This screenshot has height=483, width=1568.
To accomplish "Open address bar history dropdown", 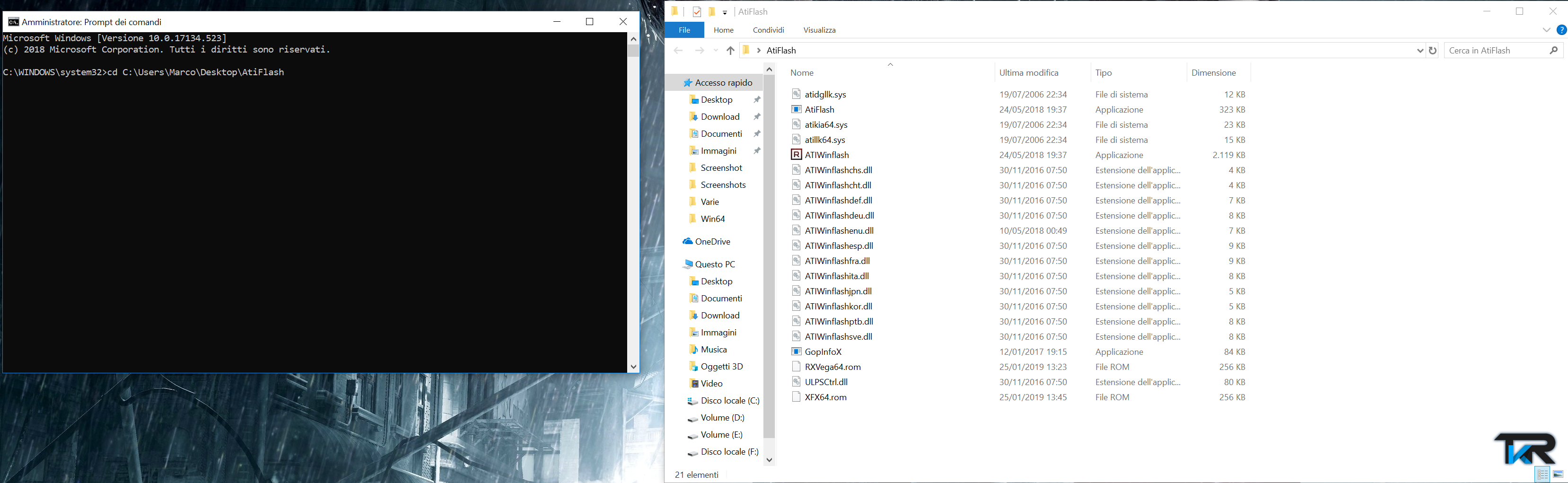I will [1420, 51].
